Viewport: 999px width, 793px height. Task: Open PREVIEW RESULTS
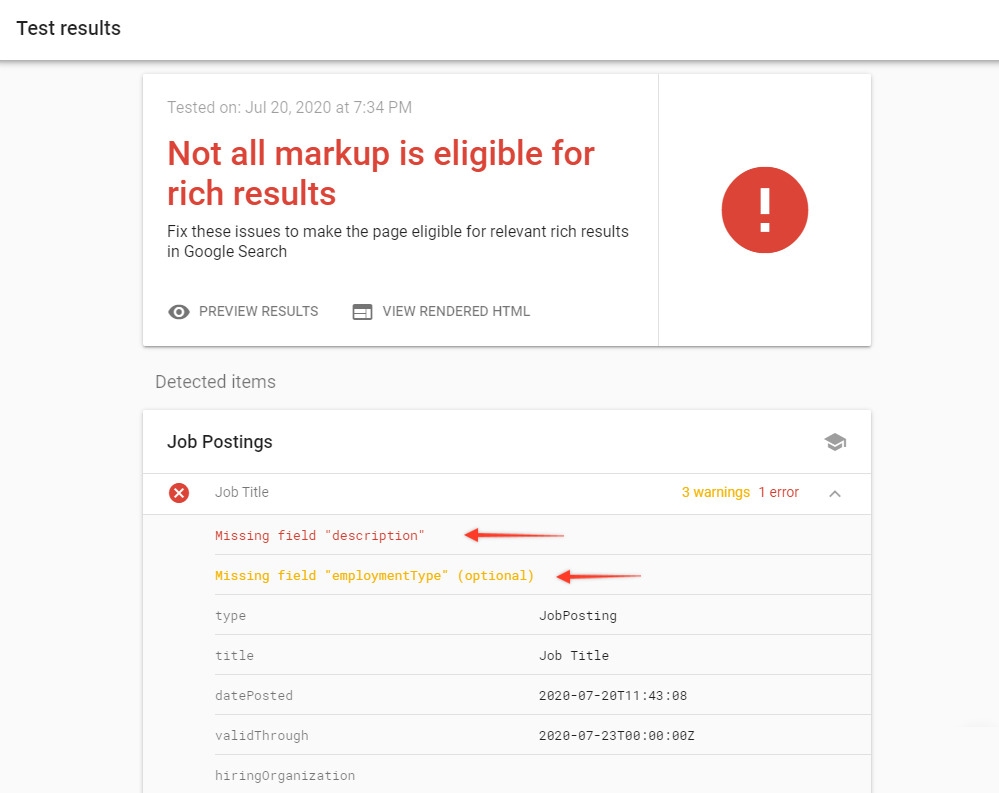coord(258,312)
